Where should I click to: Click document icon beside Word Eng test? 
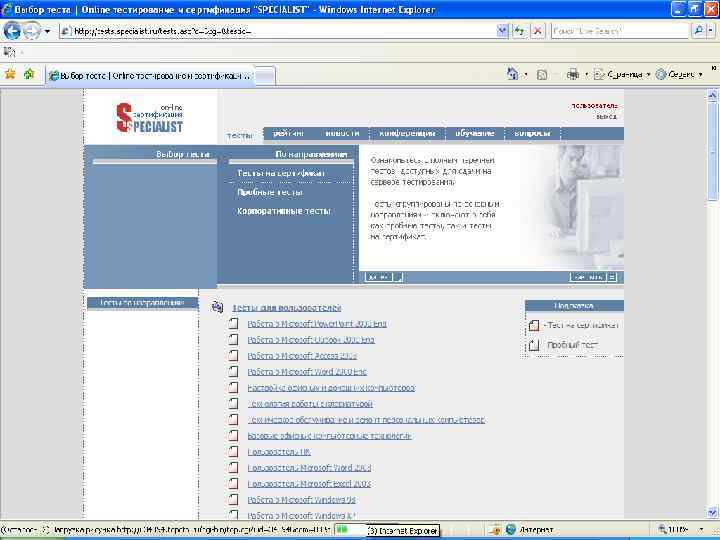click(233, 371)
